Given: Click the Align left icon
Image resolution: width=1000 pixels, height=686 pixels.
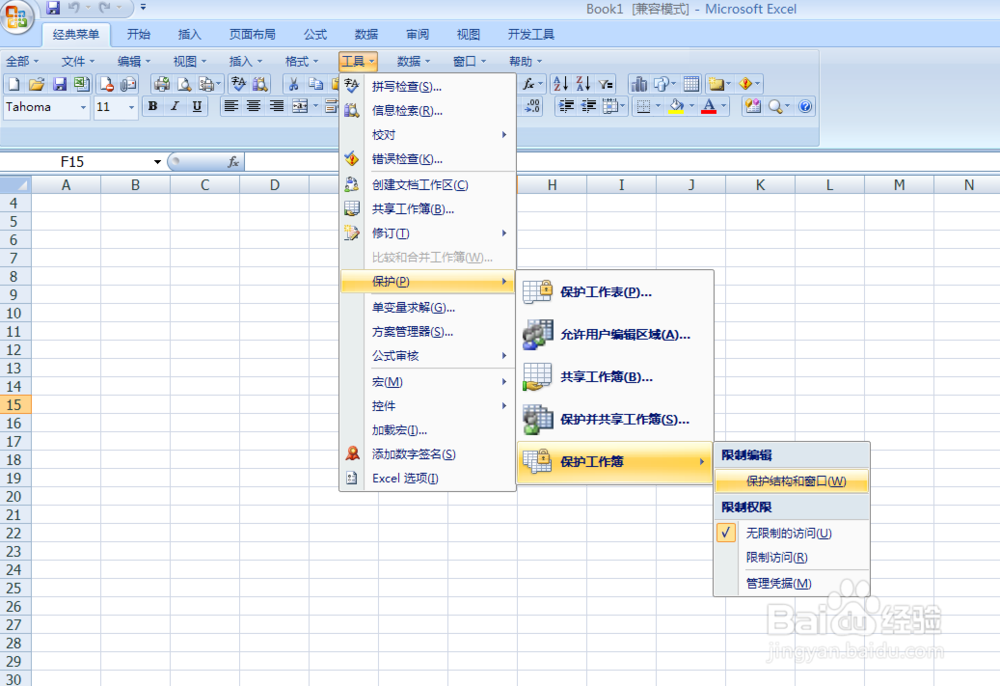Looking at the screenshot, I should 231,106.
